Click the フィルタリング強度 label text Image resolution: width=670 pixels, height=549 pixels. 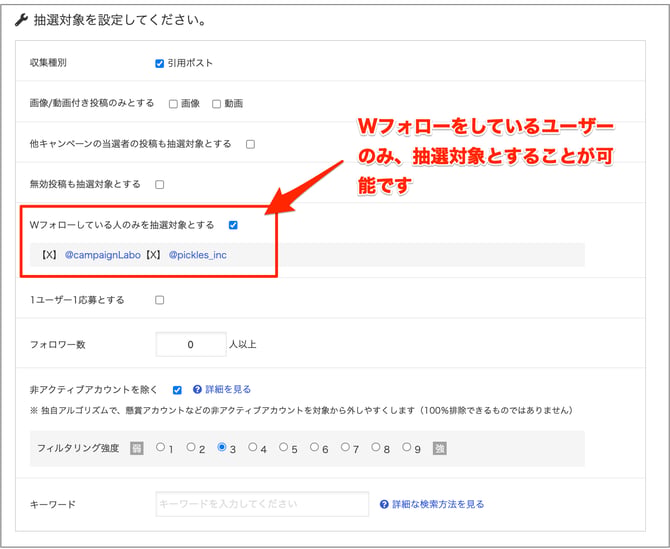[x=78, y=448]
